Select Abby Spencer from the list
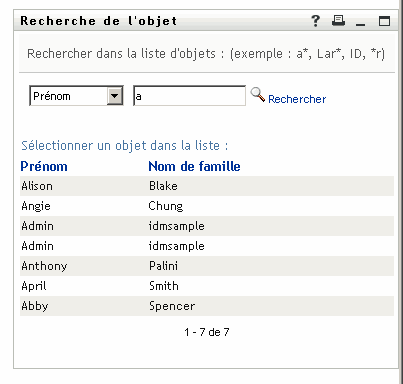Screen dimensions: 403x384 click(x=207, y=306)
